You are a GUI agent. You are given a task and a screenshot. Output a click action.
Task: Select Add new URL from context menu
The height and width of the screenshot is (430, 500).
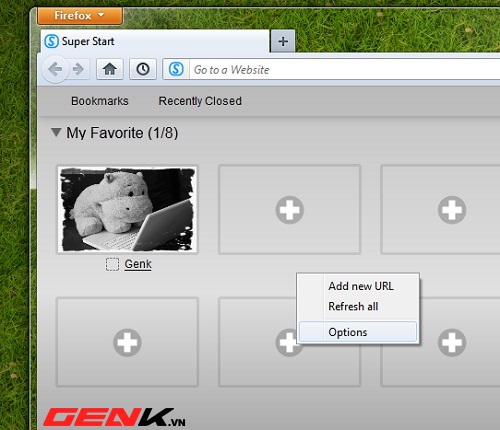coord(361,286)
